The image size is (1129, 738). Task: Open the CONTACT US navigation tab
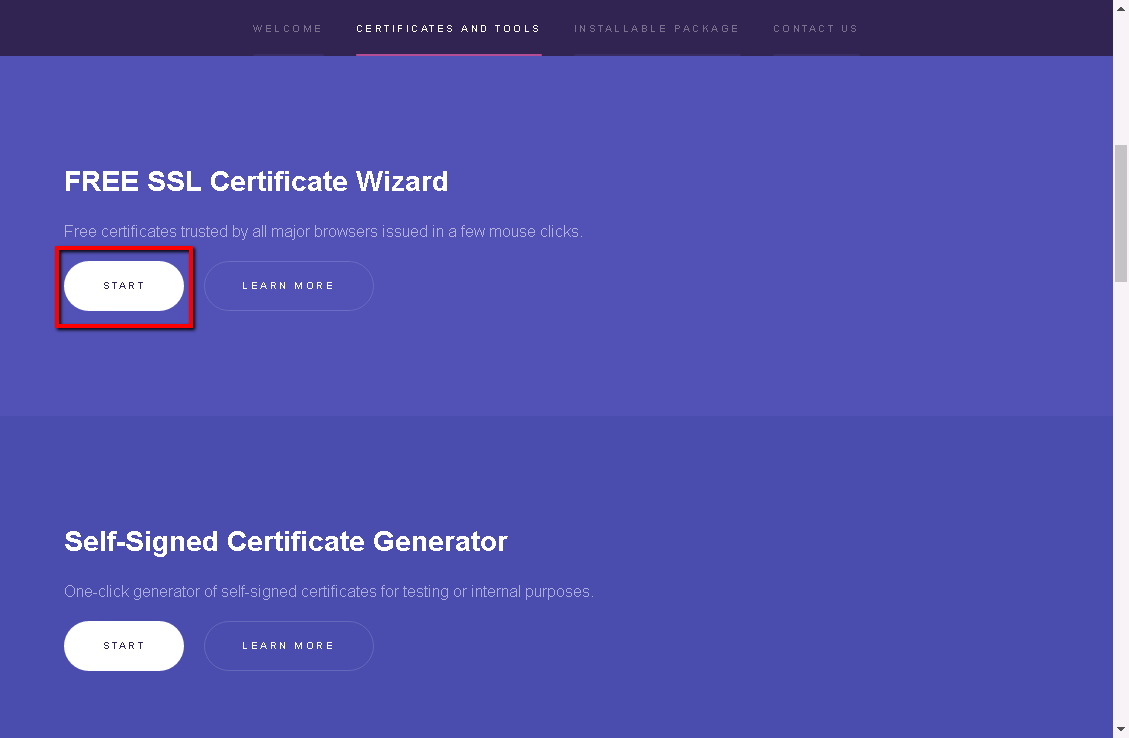pos(815,29)
